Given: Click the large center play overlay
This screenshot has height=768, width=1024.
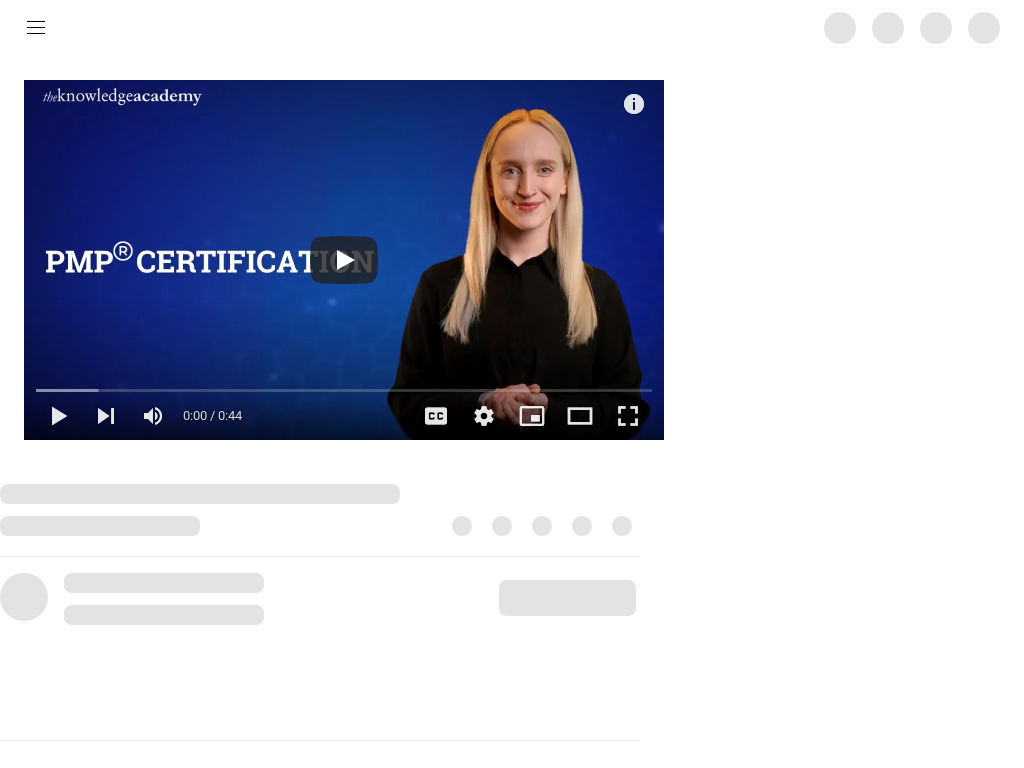Looking at the screenshot, I should tap(344, 259).
